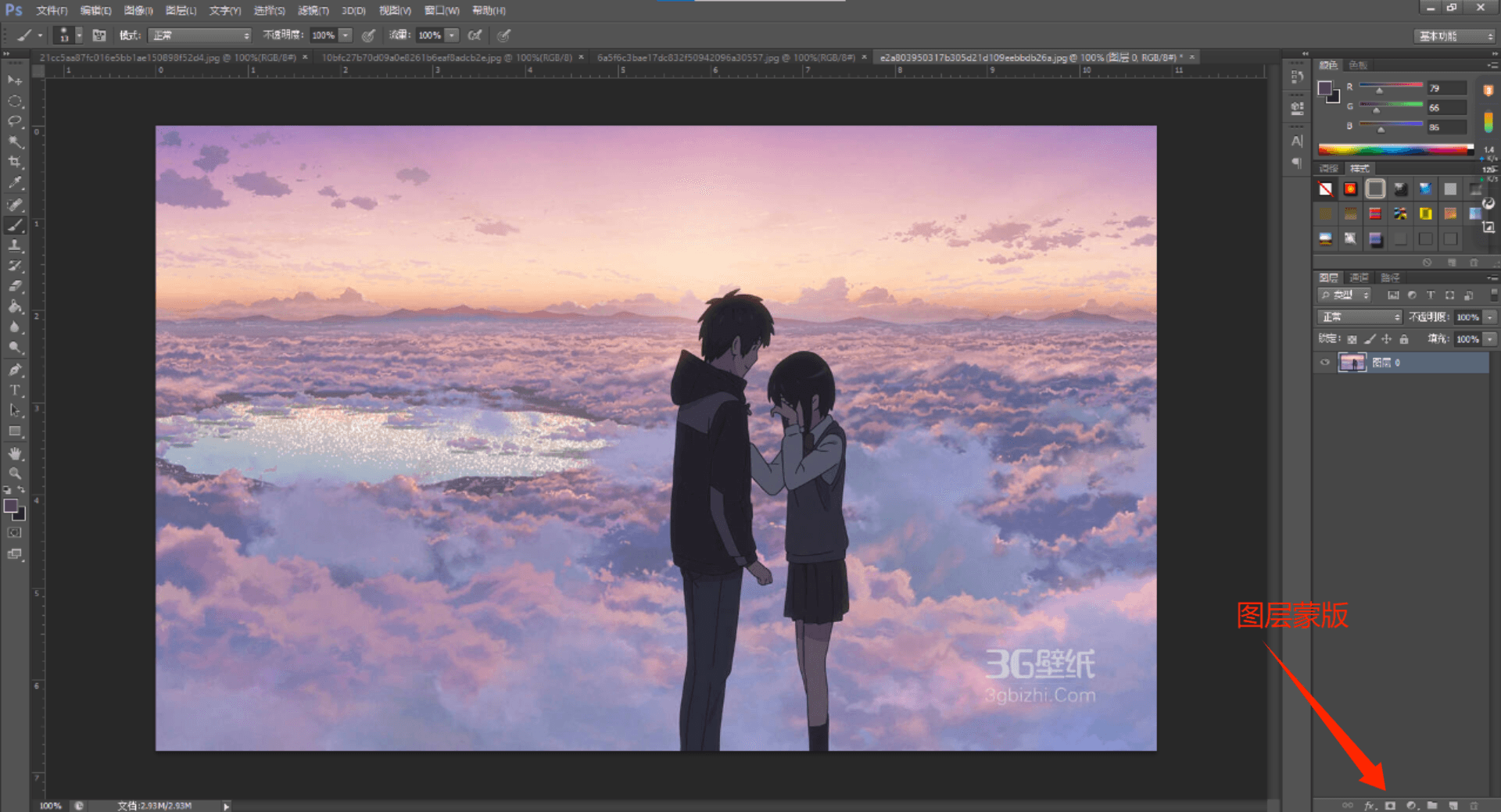Toggle lock transparent pixels

(1352, 339)
